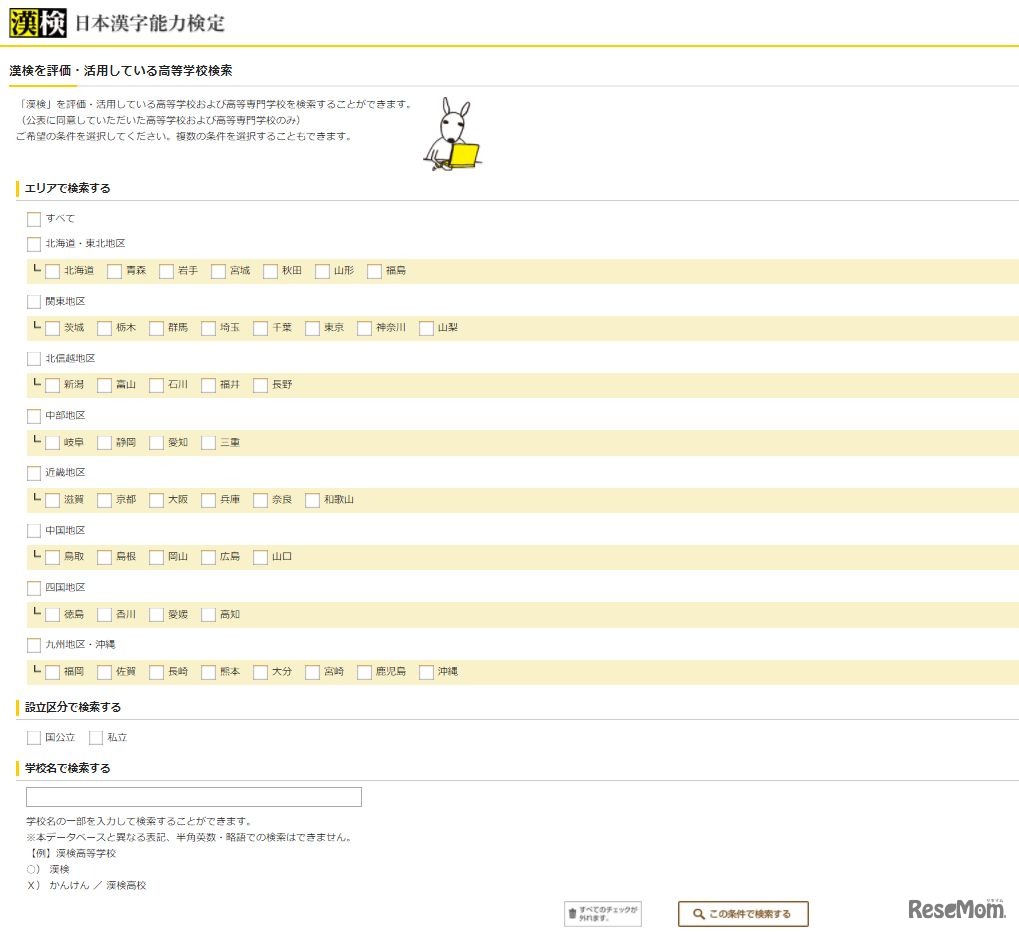Select the 新潟 checkbox

point(53,385)
